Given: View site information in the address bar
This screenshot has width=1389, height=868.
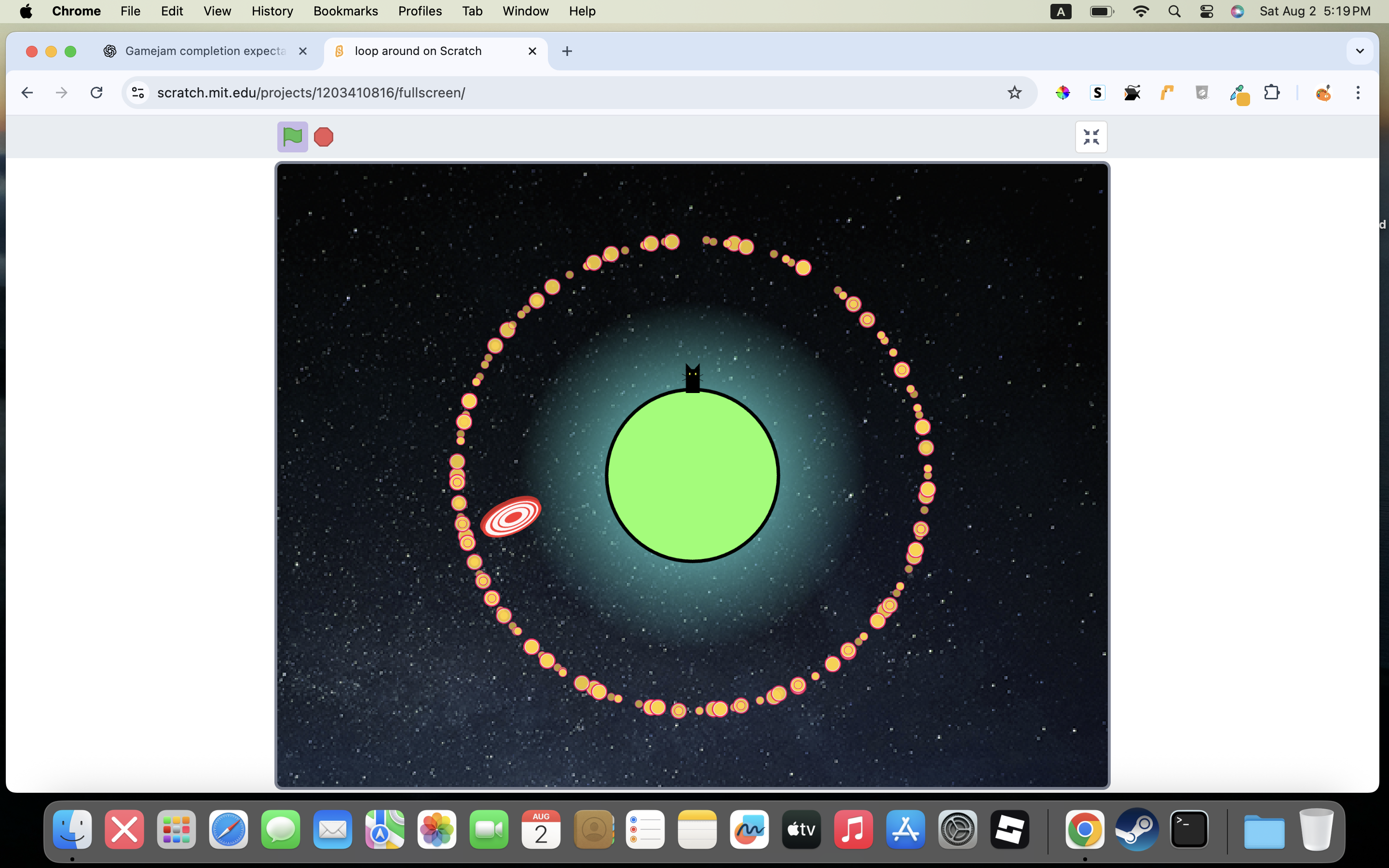Looking at the screenshot, I should (x=138, y=93).
